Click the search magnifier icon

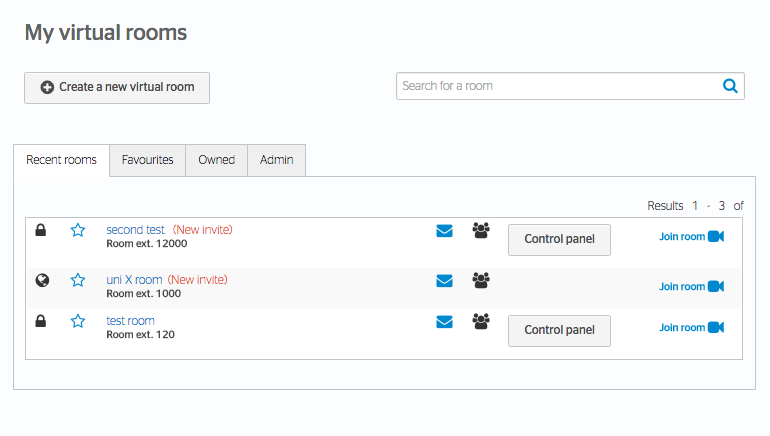point(730,86)
